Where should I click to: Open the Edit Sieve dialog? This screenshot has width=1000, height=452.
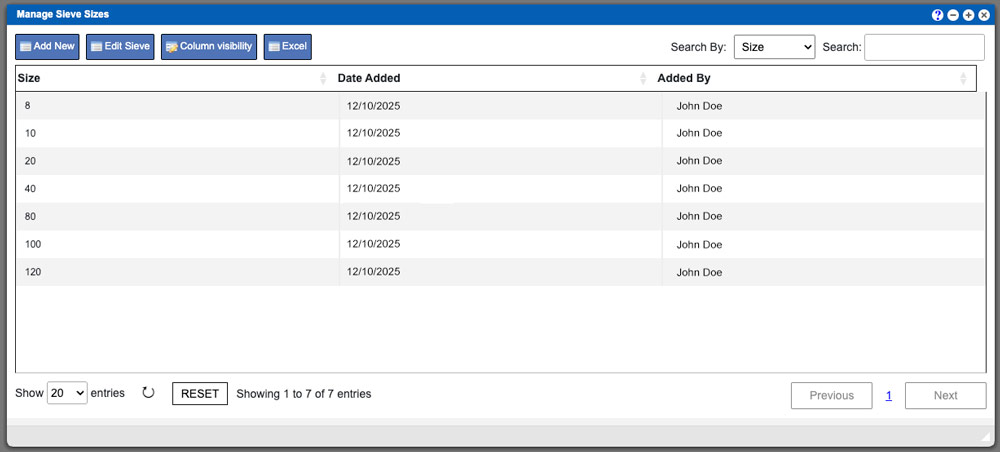120,47
